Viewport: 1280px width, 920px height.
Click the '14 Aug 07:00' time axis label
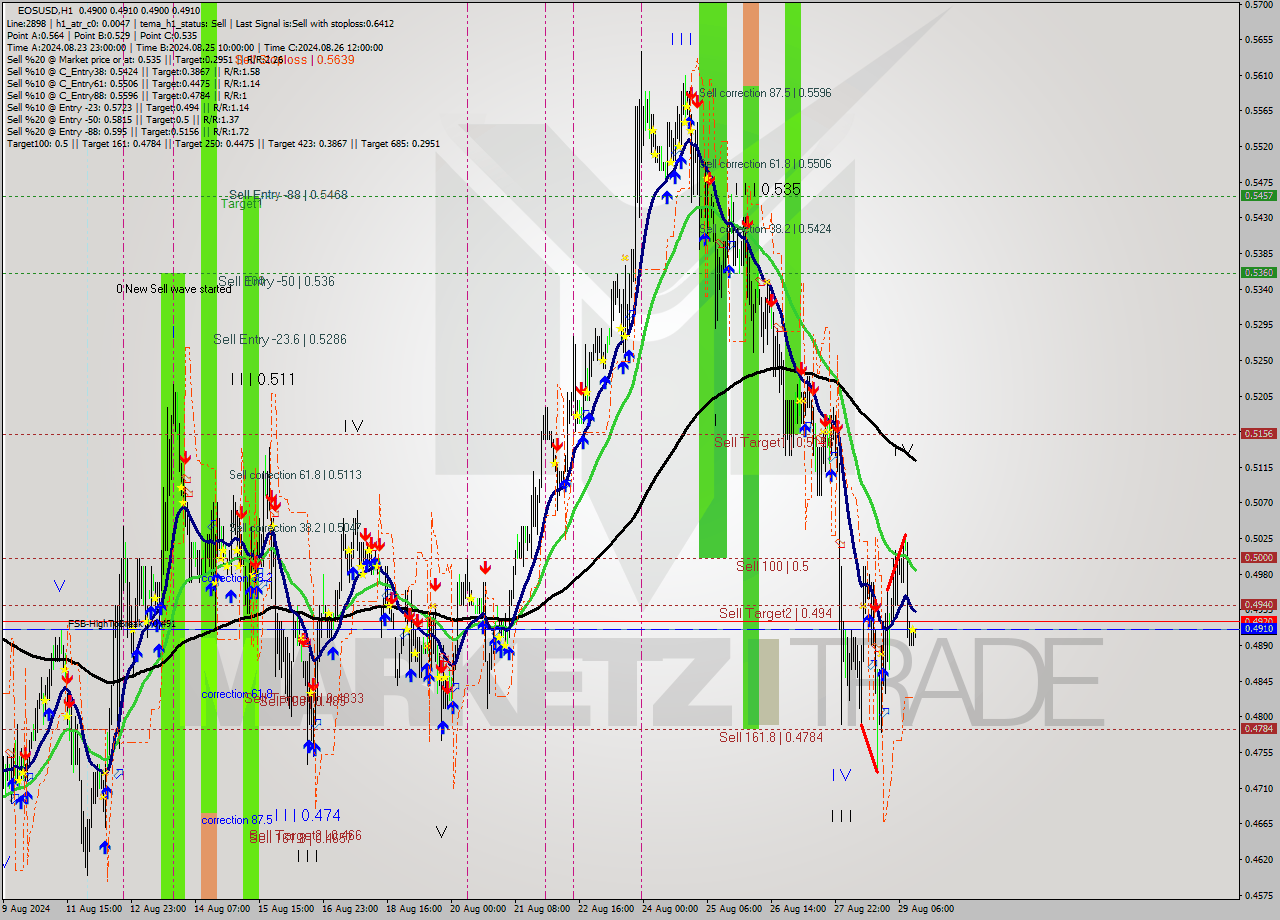pyautogui.click(x=222, y=909)
